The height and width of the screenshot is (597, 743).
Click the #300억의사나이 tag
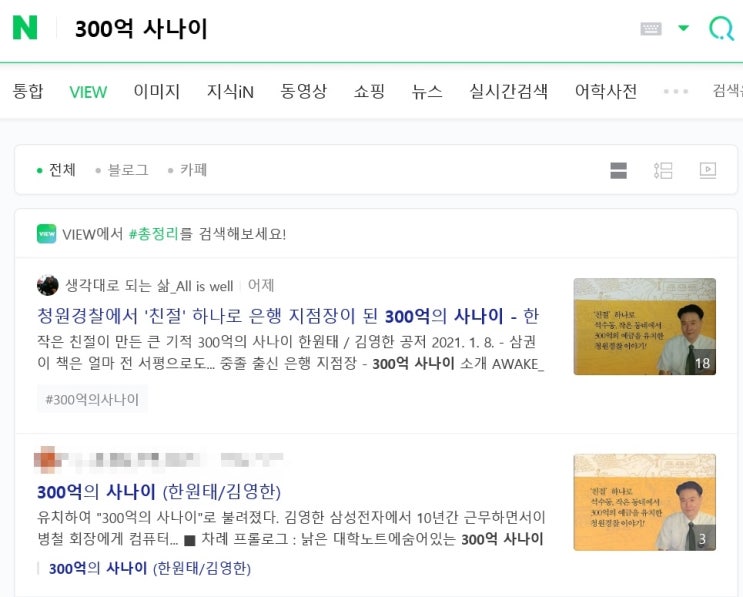click(x=92, y=399)
